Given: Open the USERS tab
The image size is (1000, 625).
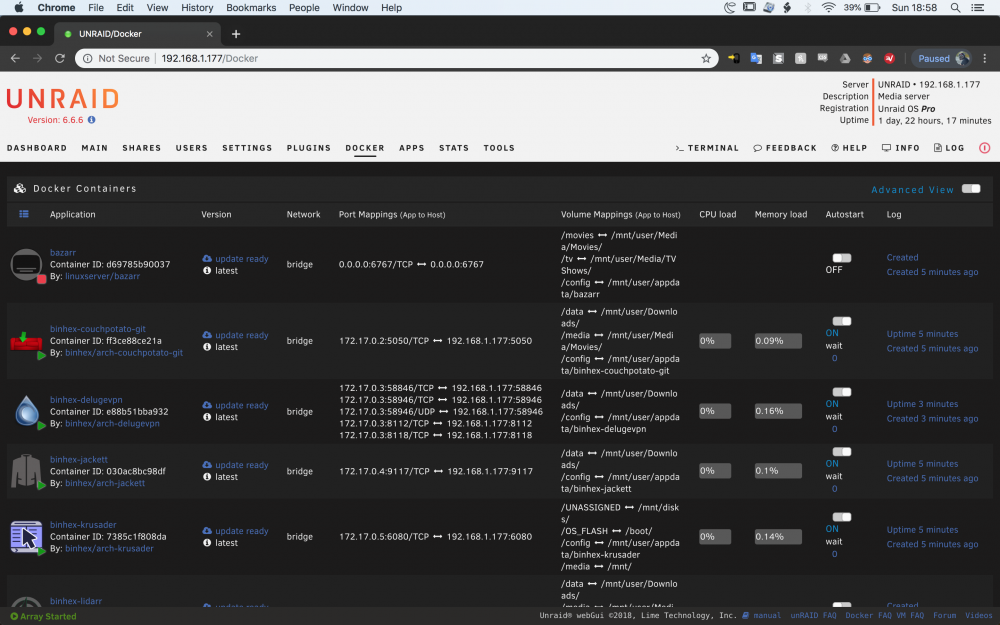Looking at the screenshot, I should click(191, 148).
